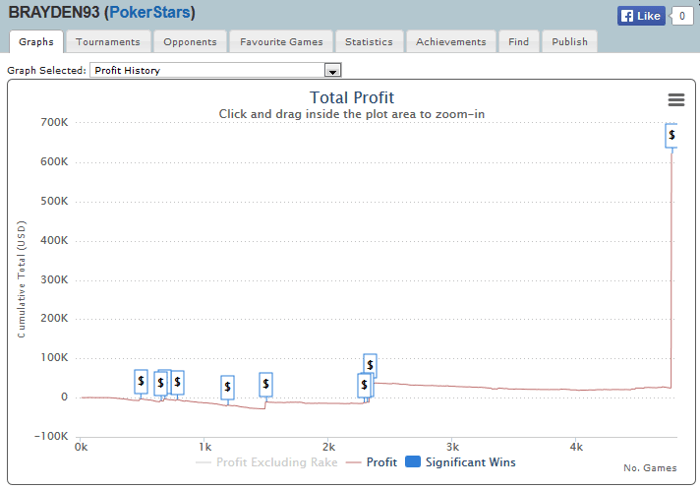The height and width of the screenshot is (489, 700).
Task: Click the dollar marker near 0.8k games
Action: click(x=178, y=382)
